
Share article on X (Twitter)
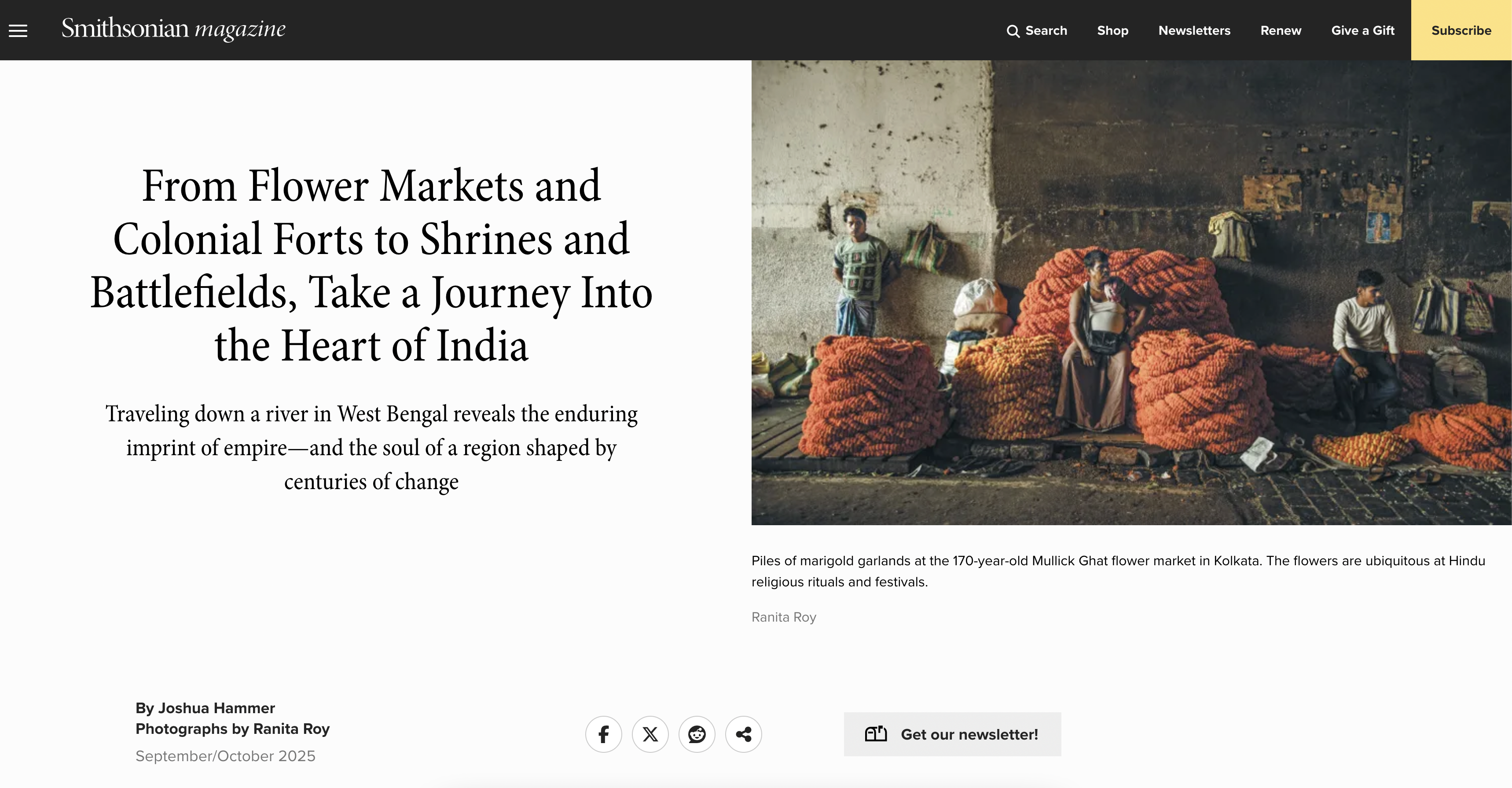click(x=650, y=734)
